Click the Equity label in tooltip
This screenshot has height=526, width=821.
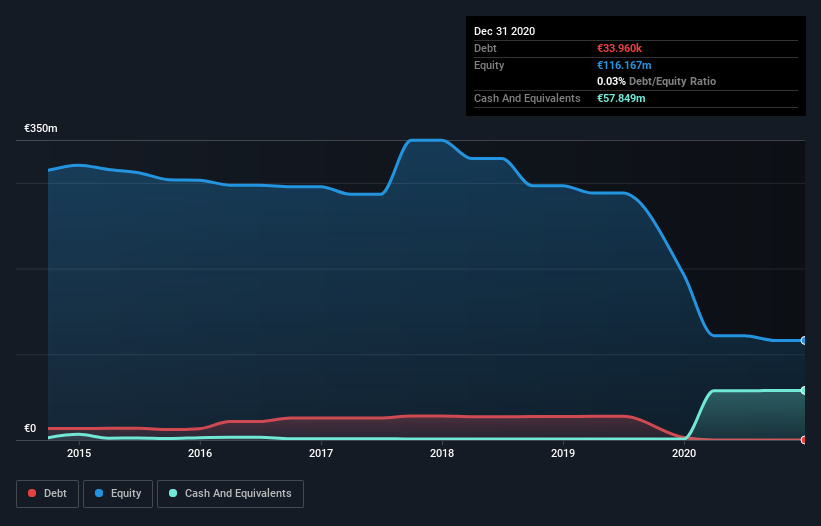pyautogui.click(x=489, y=65)
